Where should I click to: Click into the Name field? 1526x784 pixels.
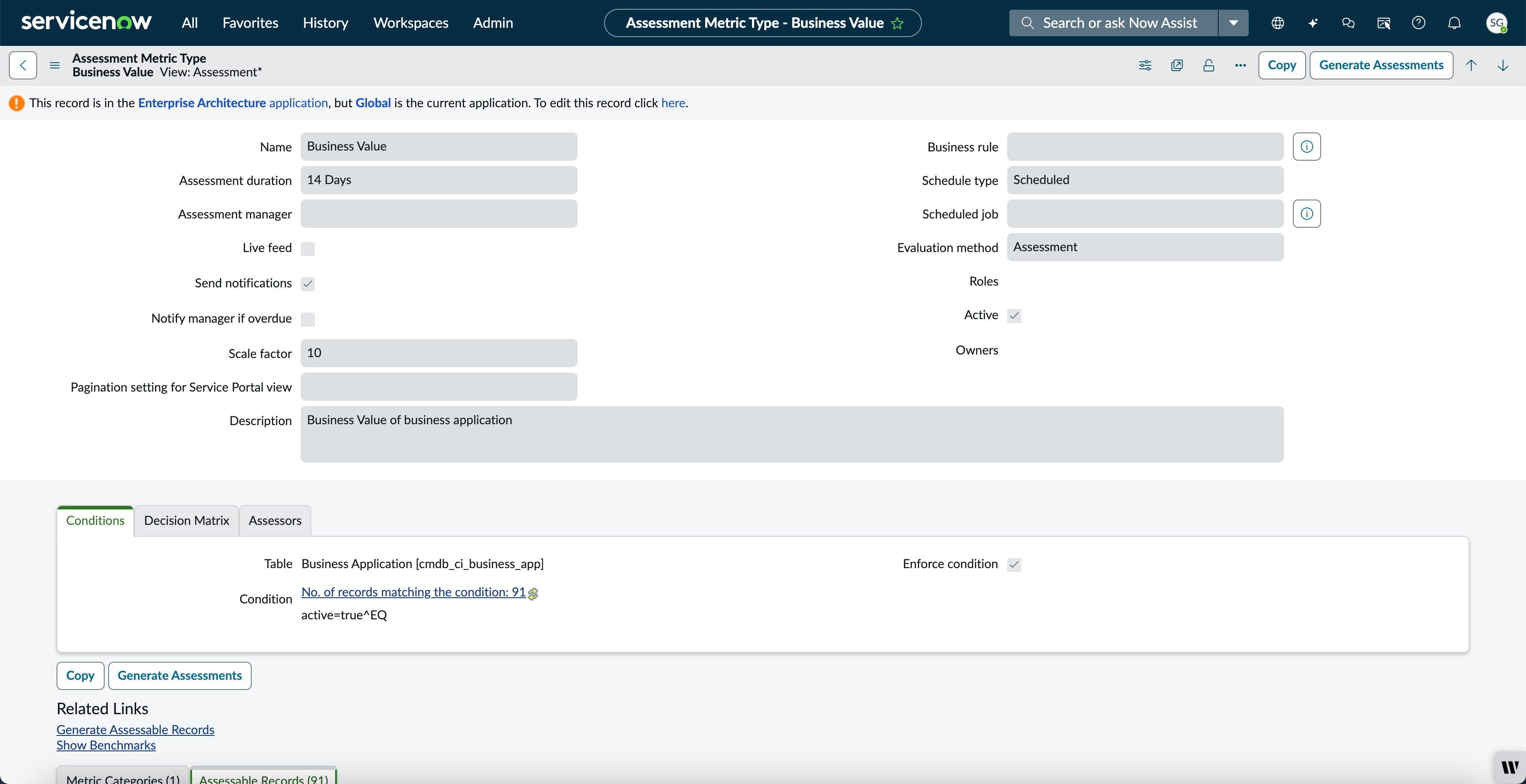439,146
